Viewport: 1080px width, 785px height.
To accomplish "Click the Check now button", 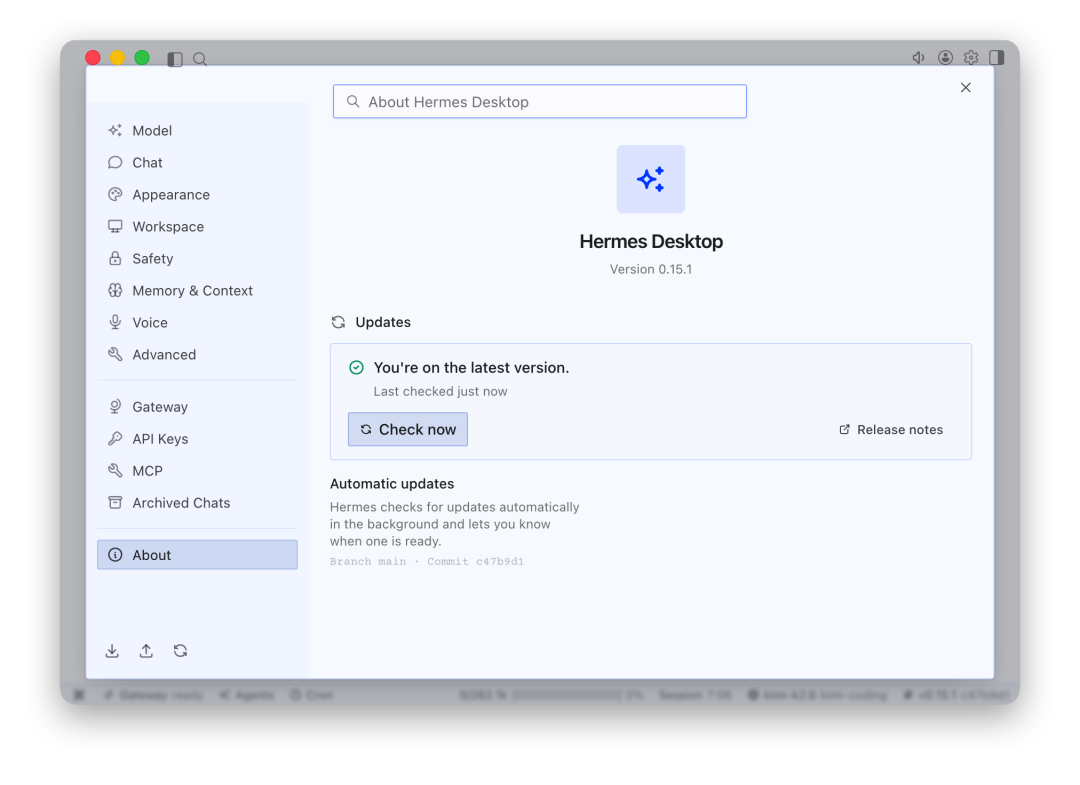I will (408, 430).
